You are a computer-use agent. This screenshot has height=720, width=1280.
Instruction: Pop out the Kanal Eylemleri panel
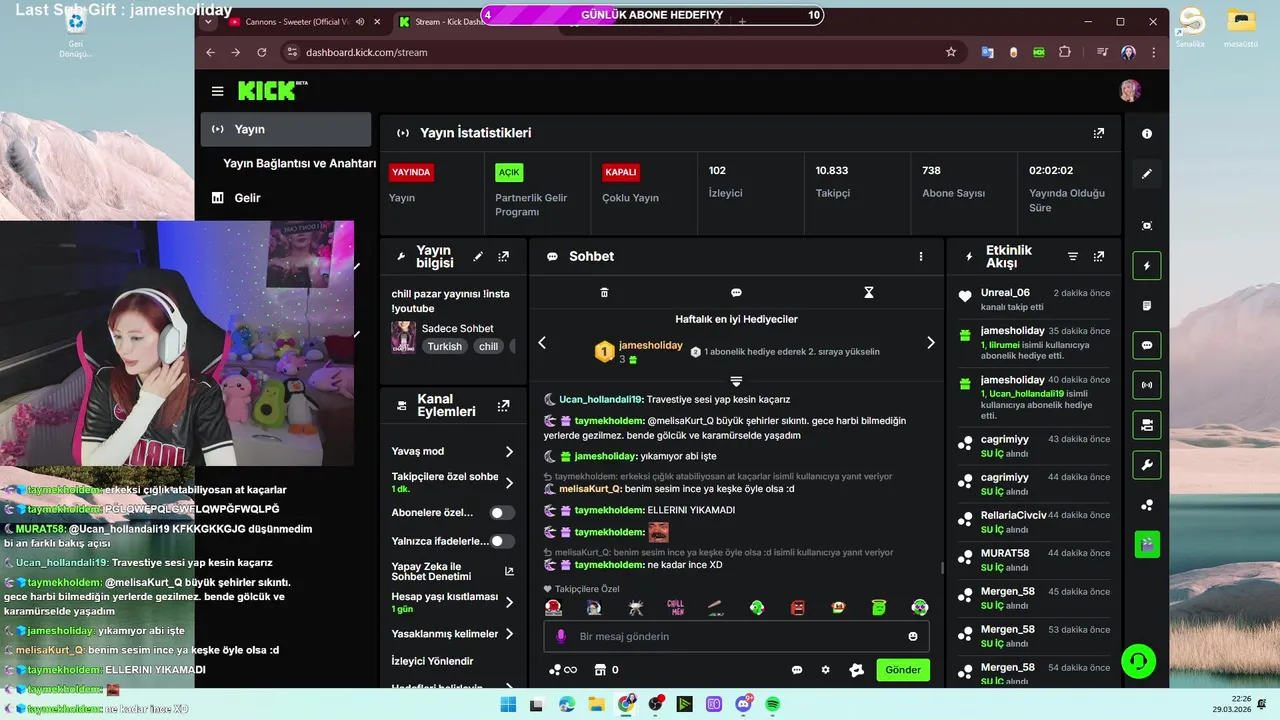click(x=503, y=406)
